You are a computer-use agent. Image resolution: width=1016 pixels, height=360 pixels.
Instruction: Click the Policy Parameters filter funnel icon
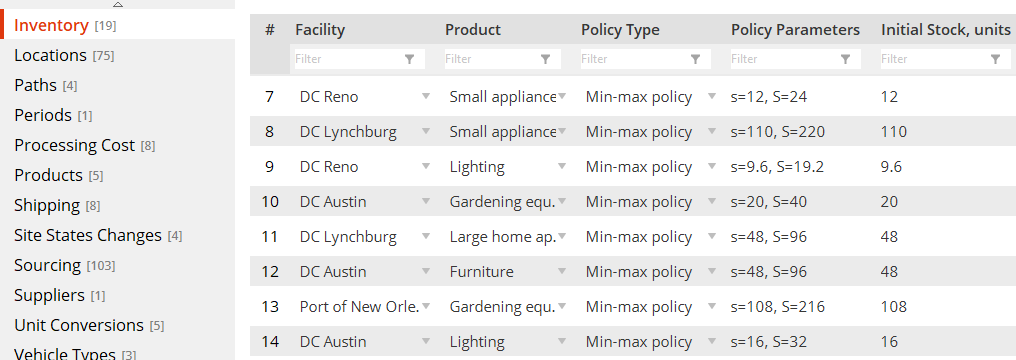846,59
